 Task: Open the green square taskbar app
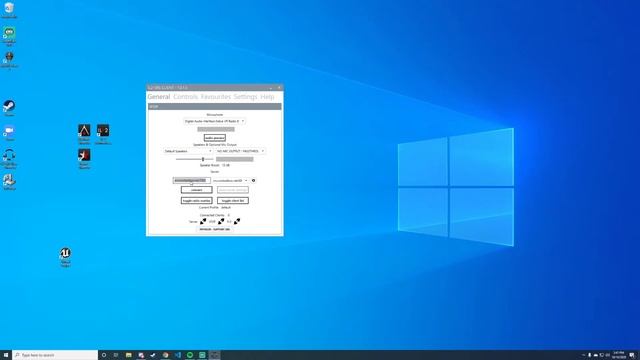[202, 355]
